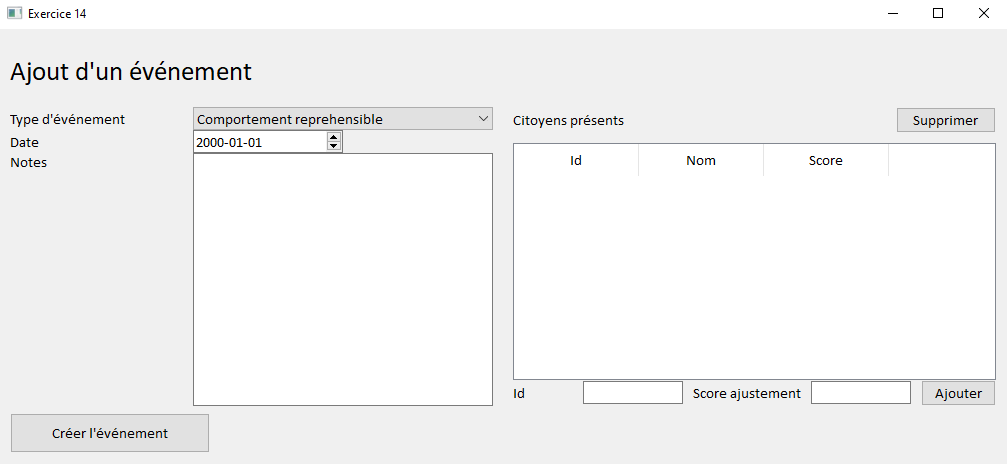
Task: Click the empty fourth column header area
Action: (942, 160)
